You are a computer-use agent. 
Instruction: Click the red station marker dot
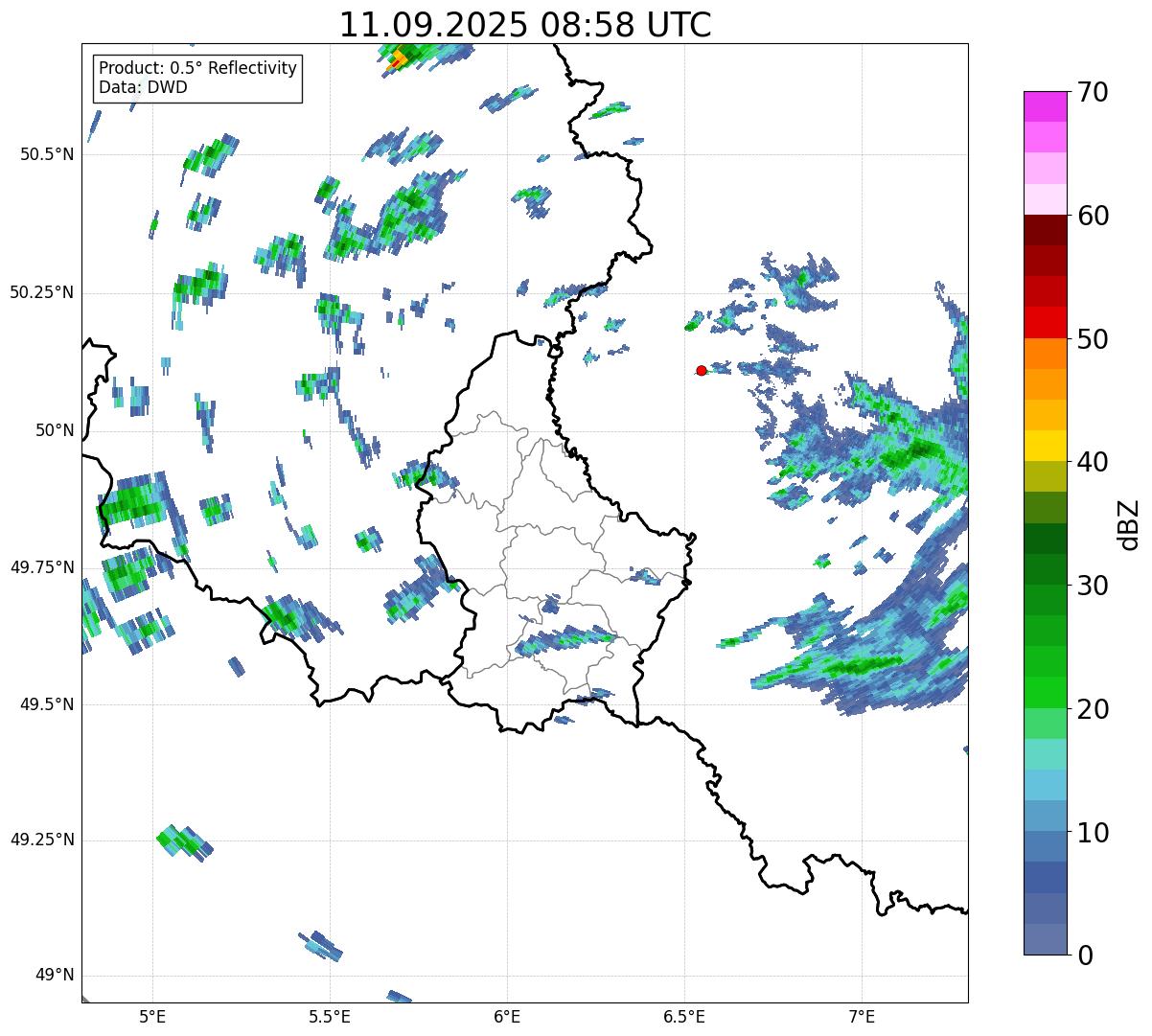702,370
